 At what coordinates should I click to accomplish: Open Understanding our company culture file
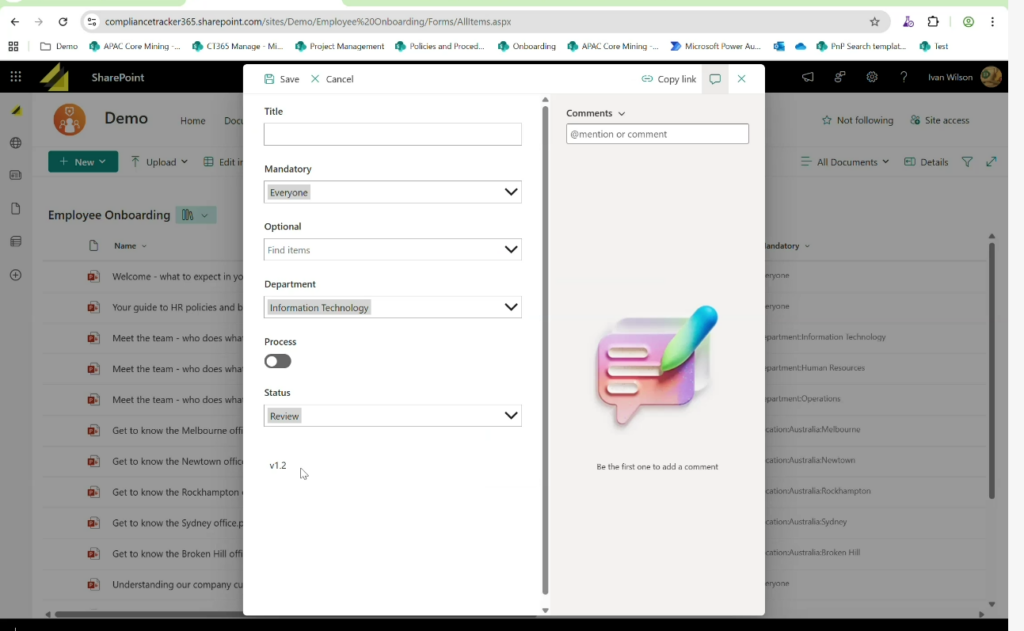coord(177,585)
